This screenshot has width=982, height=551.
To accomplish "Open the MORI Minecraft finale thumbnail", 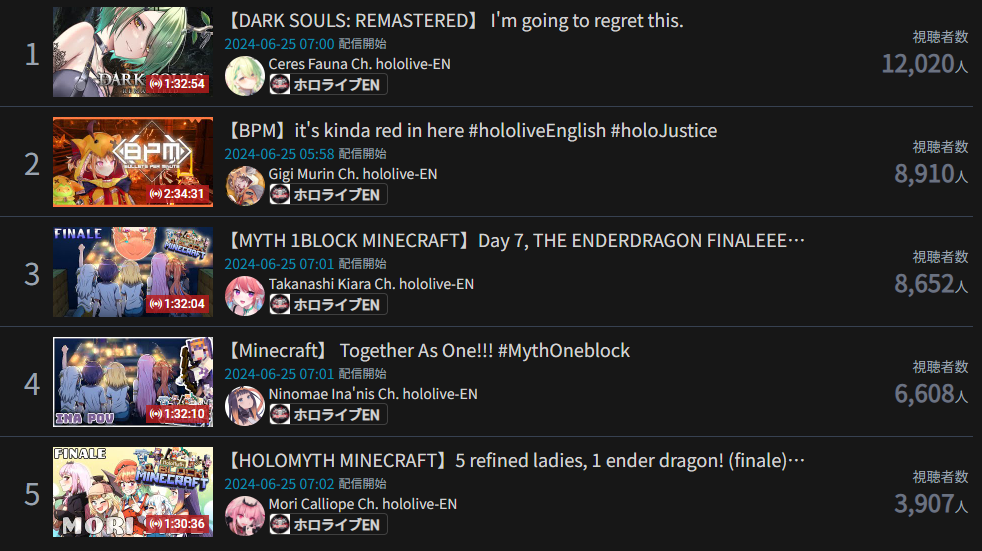I will (x=133, y=492).
